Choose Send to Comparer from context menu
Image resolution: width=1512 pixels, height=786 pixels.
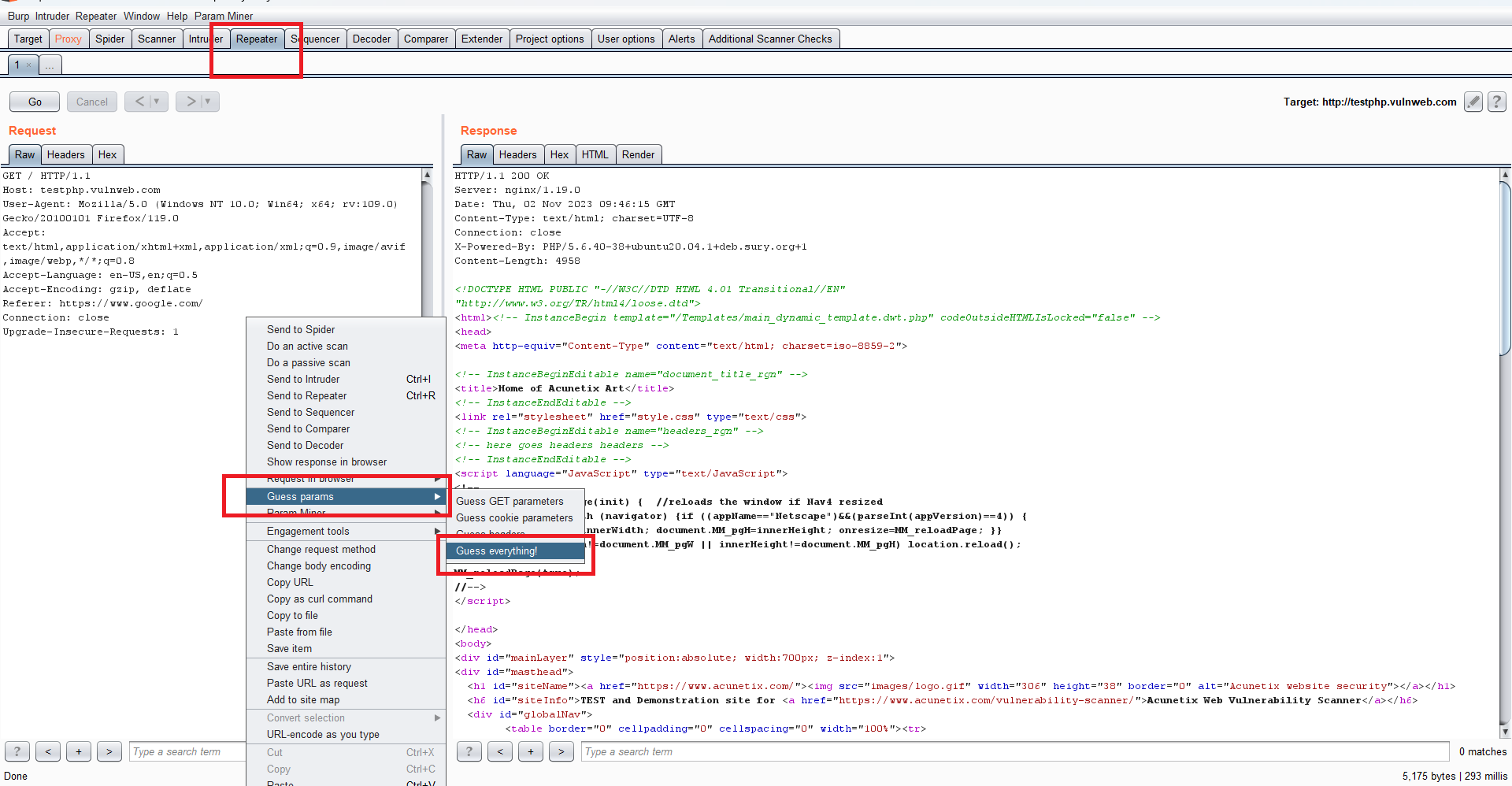click(x=346, y=428)
